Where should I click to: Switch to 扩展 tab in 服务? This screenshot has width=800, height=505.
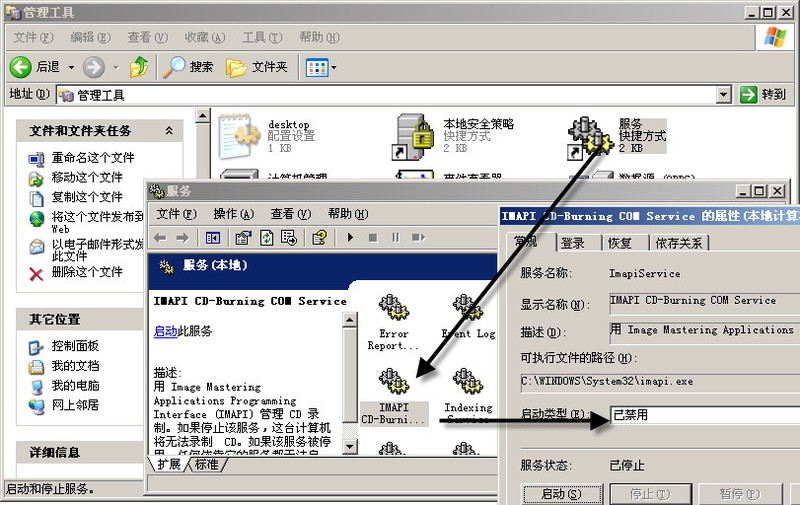point(168,464)
